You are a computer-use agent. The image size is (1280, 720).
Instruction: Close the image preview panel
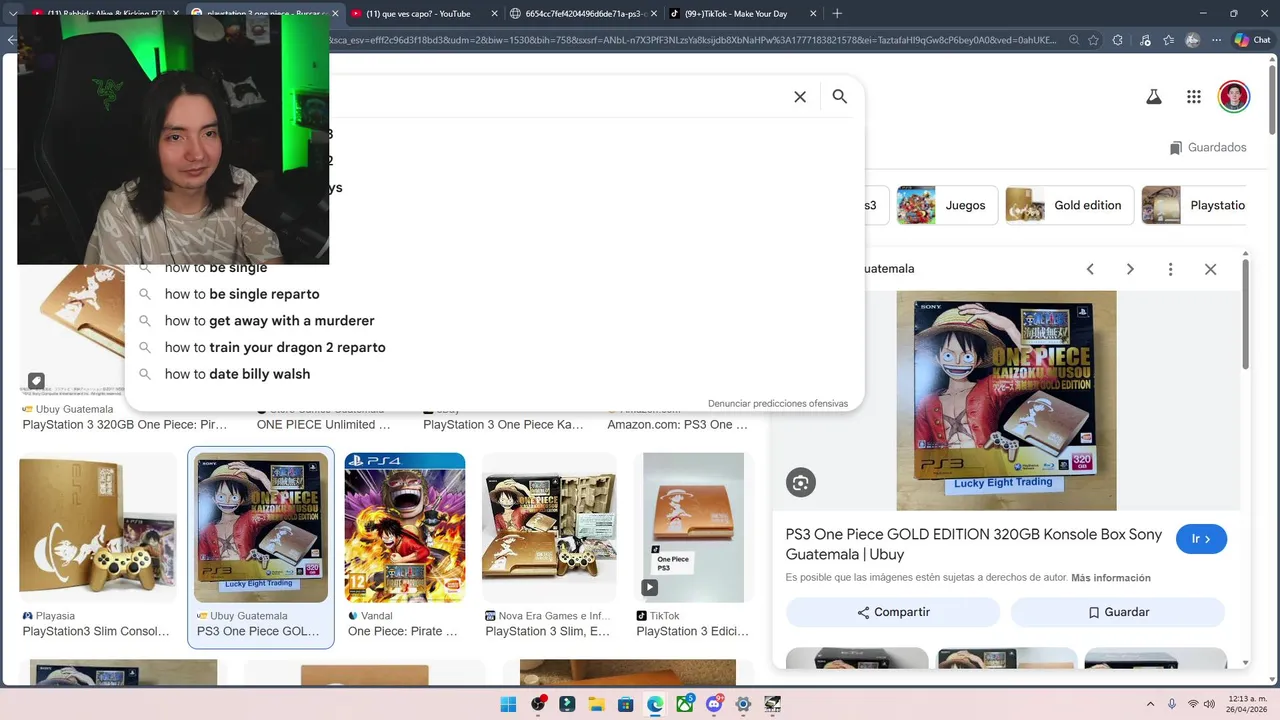click(x=1210, y=269)
